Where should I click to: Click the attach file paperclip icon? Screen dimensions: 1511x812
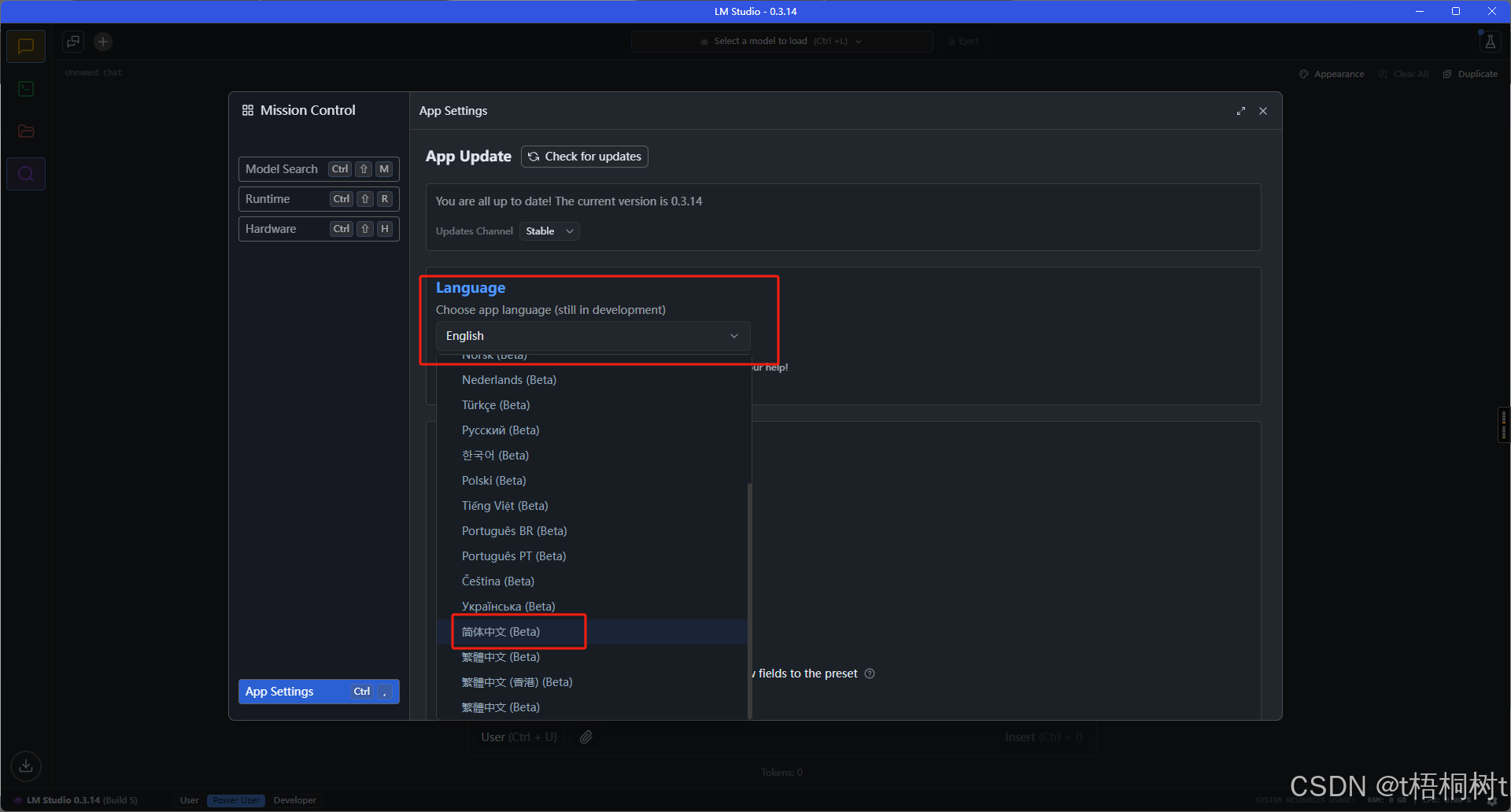pyautogui.click(x=586, y=737)
